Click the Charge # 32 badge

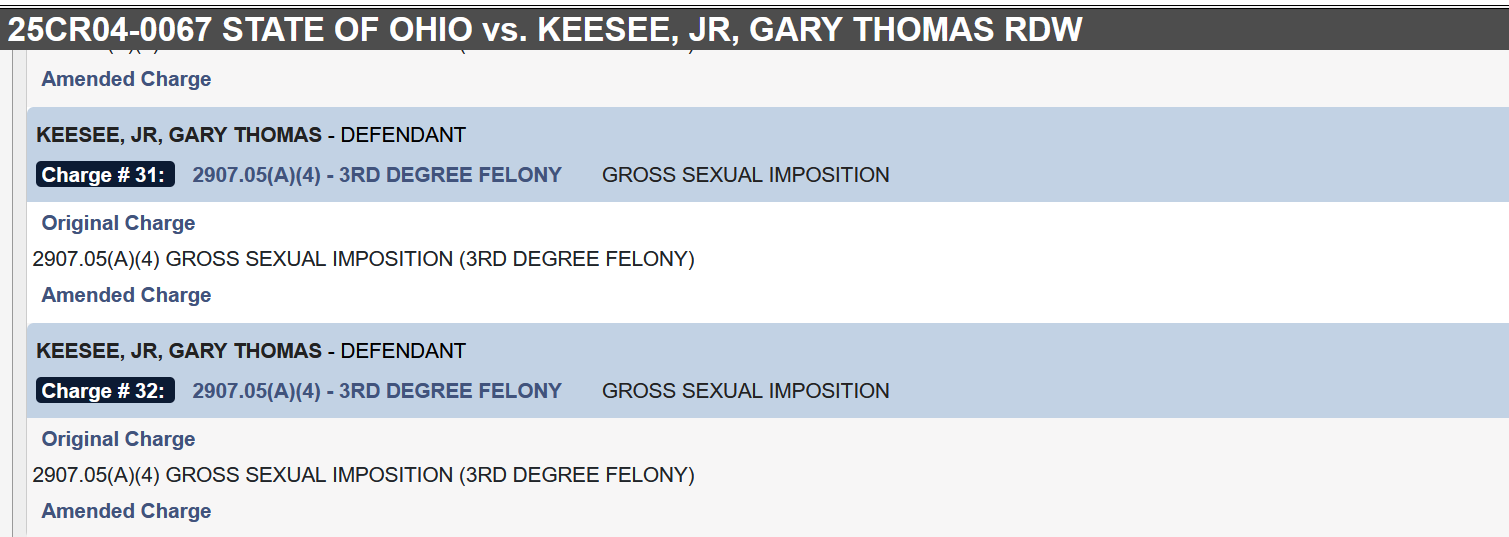pos(106,391)
